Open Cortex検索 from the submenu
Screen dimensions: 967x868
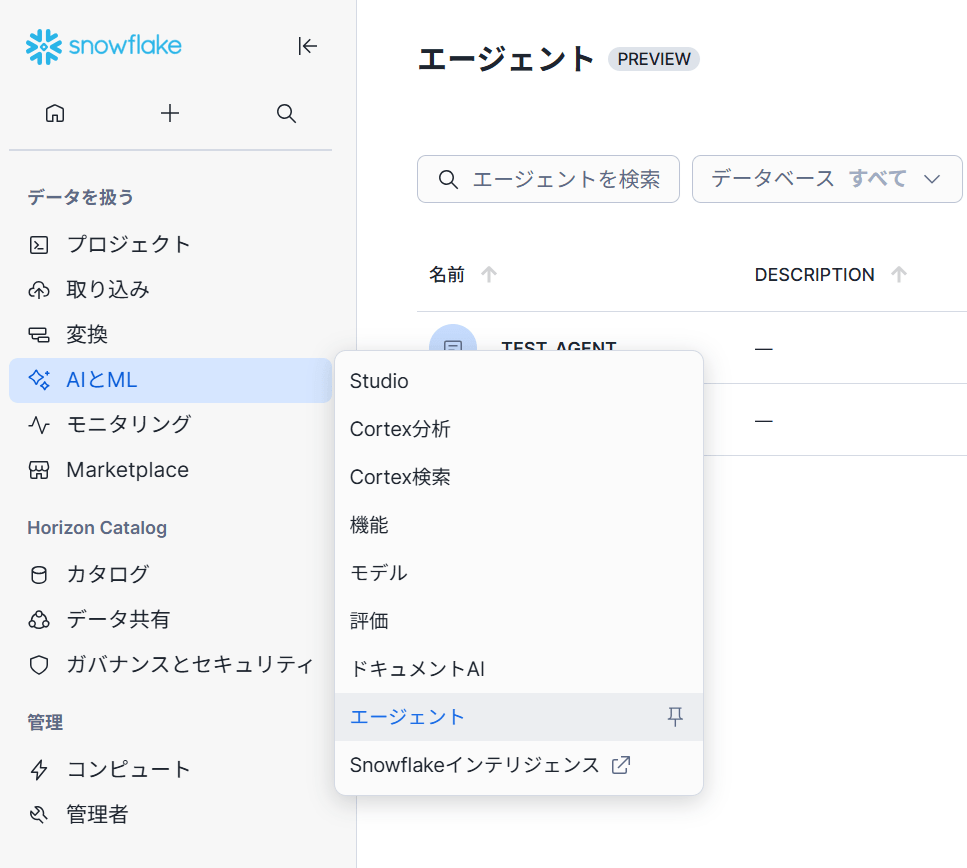[400, 477]
